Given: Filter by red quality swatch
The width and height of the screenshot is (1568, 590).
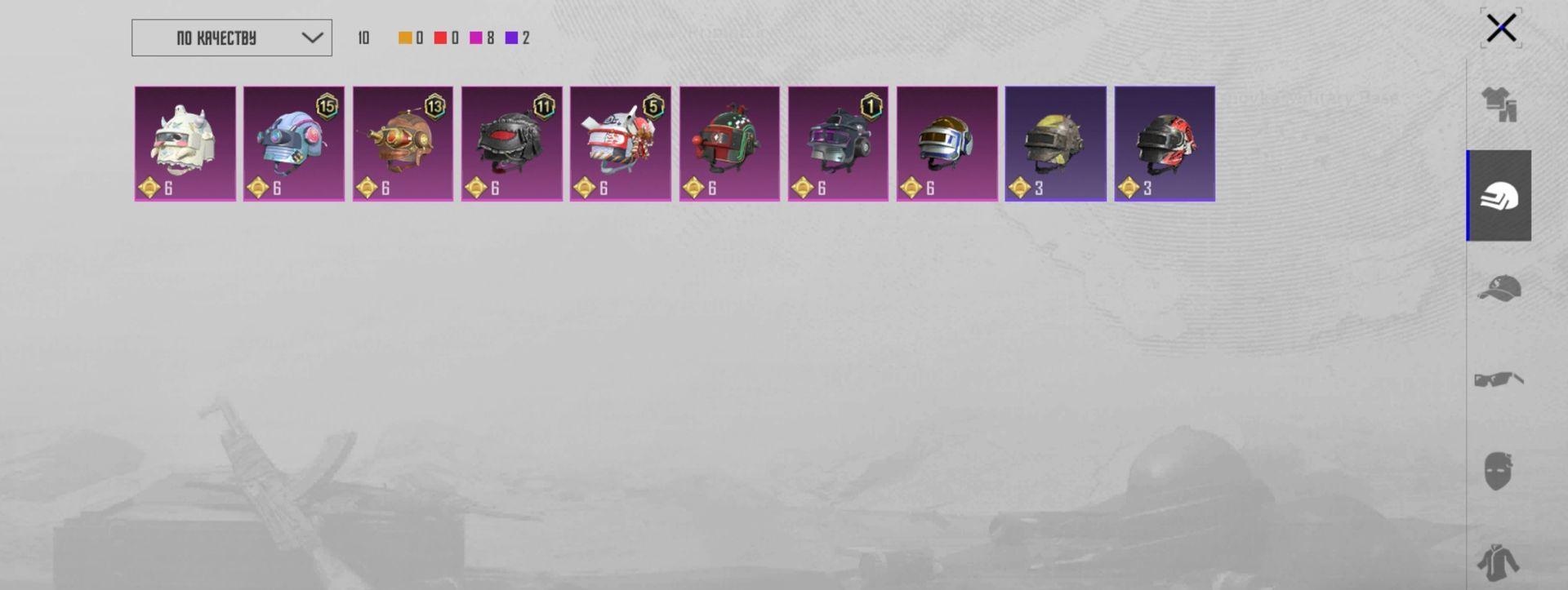Looking at the screenshot, I should pyautogui.click(x=440, y=38).
